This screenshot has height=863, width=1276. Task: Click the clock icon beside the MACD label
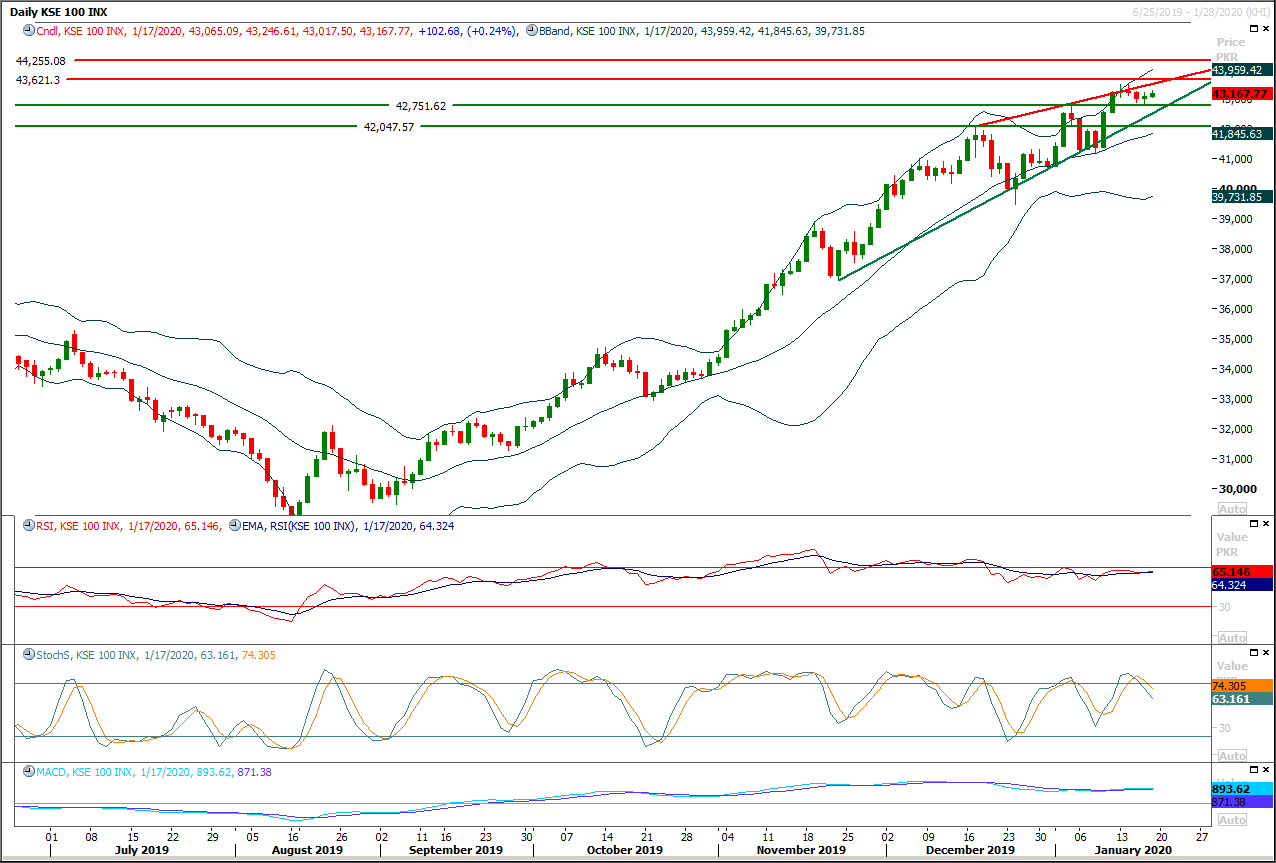(x=28, y=772)
